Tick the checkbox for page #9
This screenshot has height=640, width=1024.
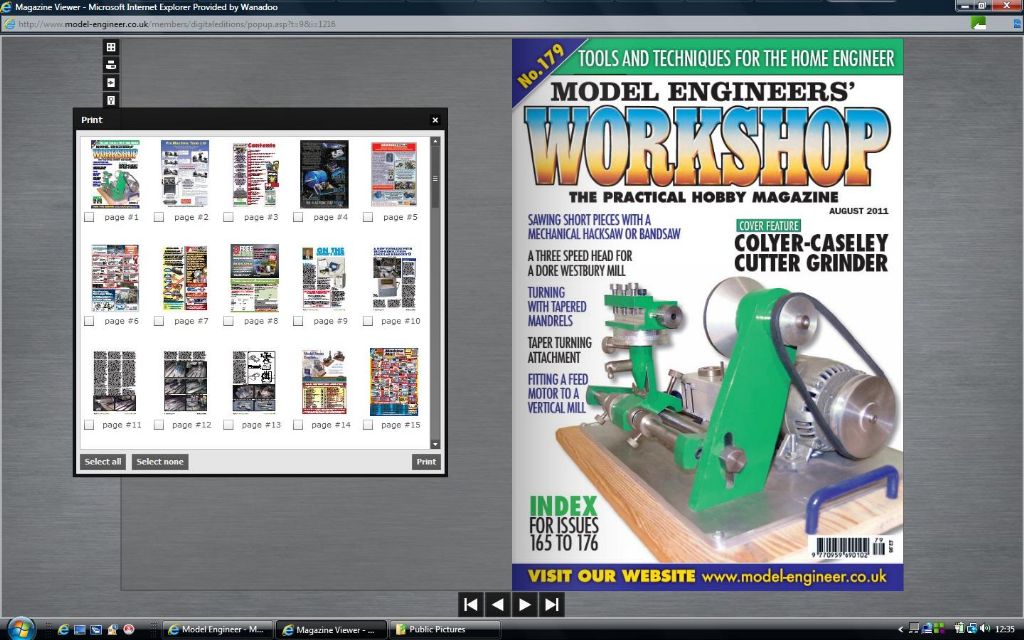point(298,321)
